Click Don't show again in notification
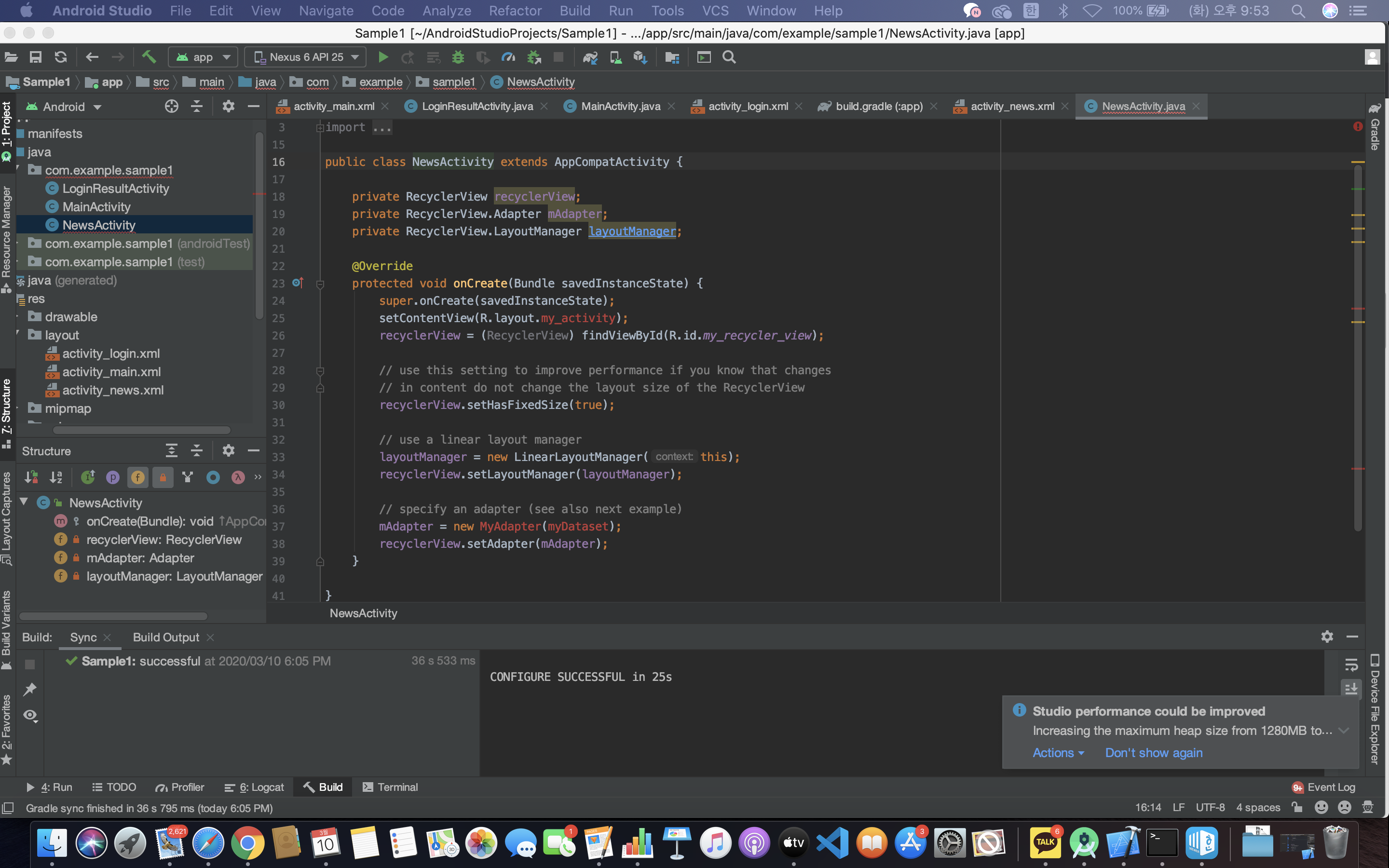 1153,753
